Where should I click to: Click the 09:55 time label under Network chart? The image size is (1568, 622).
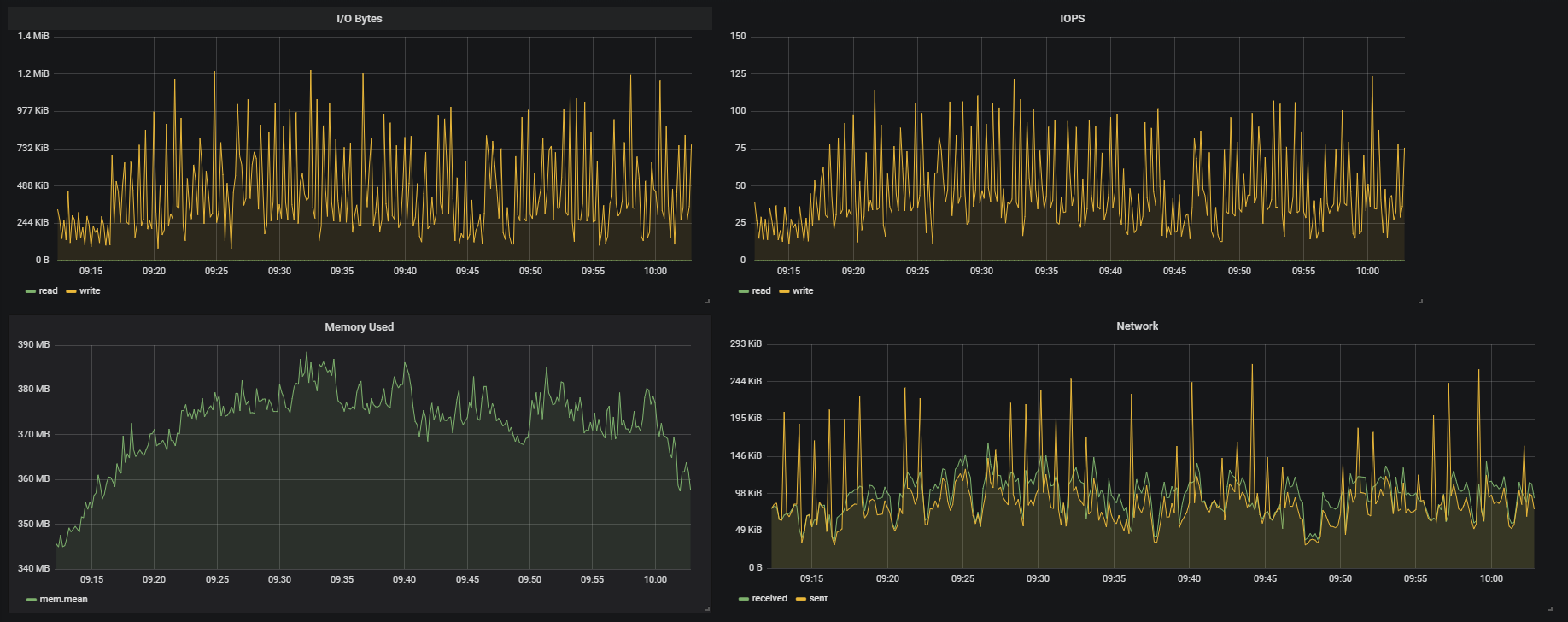[1415, 579]
